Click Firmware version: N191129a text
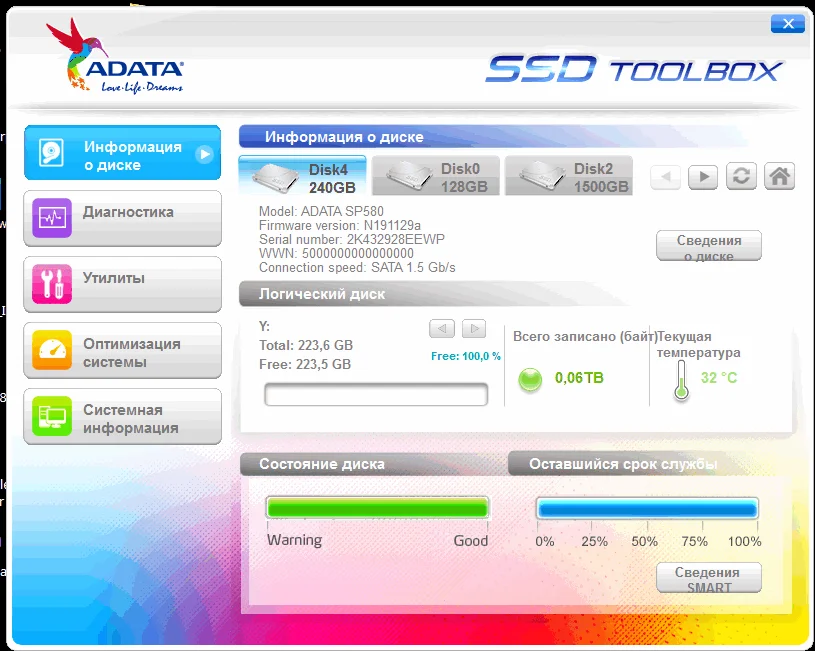Image resolution: width=815 pixels, height=651 pixels. click(x=340, y=226)
